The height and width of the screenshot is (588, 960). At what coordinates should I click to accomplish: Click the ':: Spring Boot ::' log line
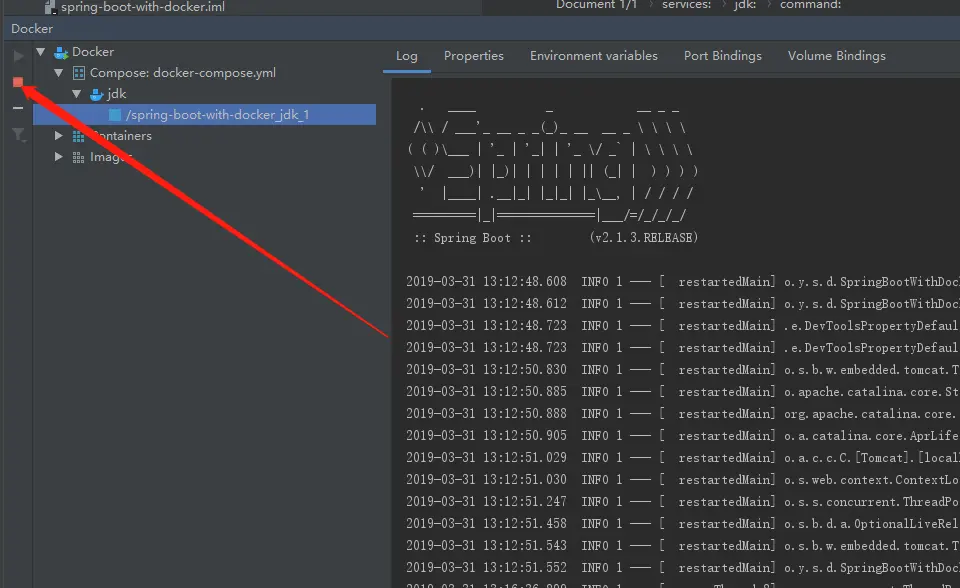473,238
